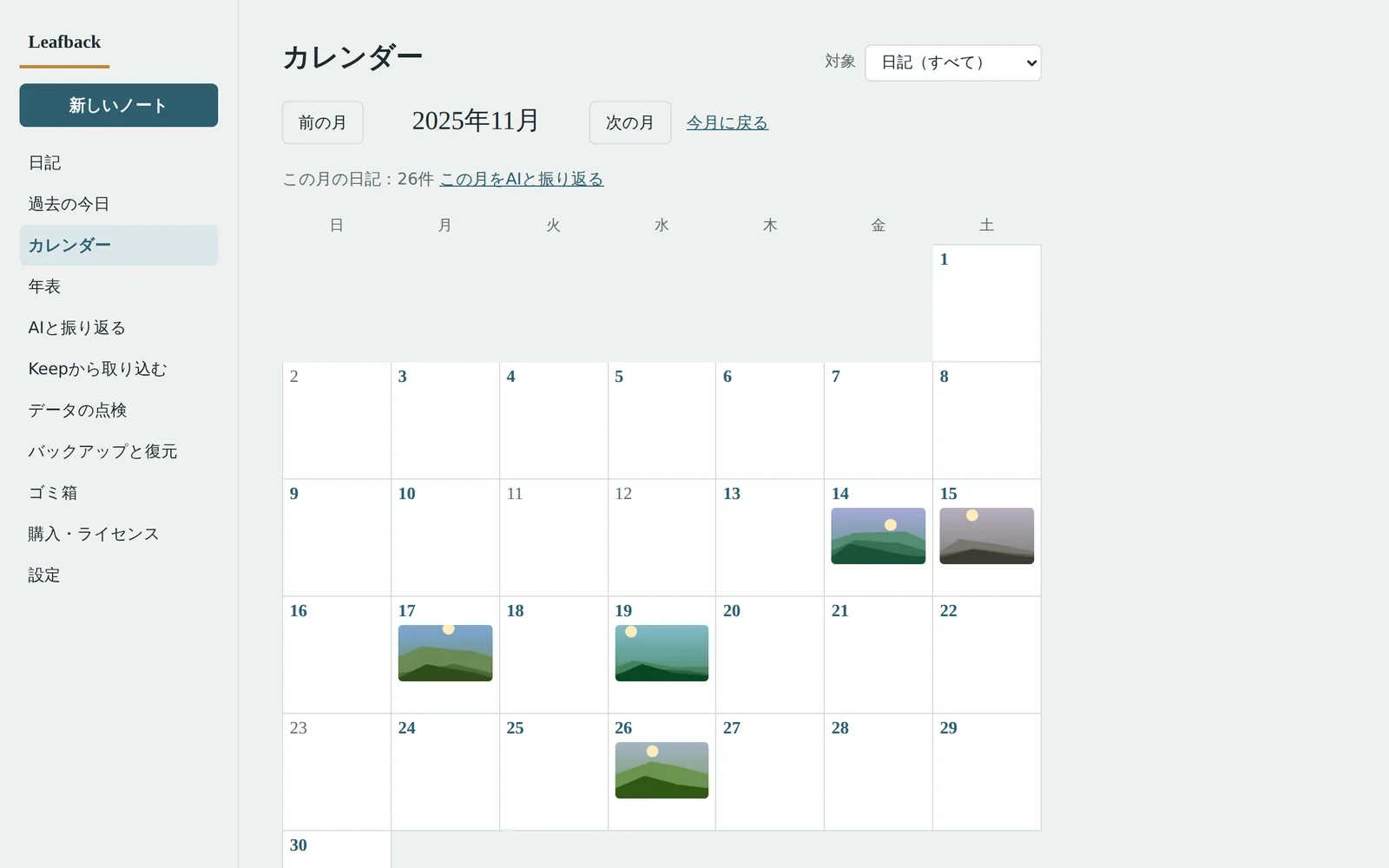Viewport: 1389px width, 868px height.
Task: Select カレンダー in the sidebar
Action: pyautogui.click(x=119, y=246)
